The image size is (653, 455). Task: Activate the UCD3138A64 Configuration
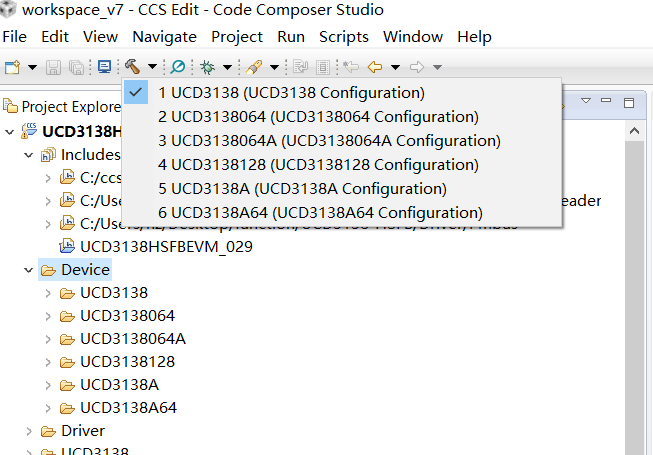[320, 213]
